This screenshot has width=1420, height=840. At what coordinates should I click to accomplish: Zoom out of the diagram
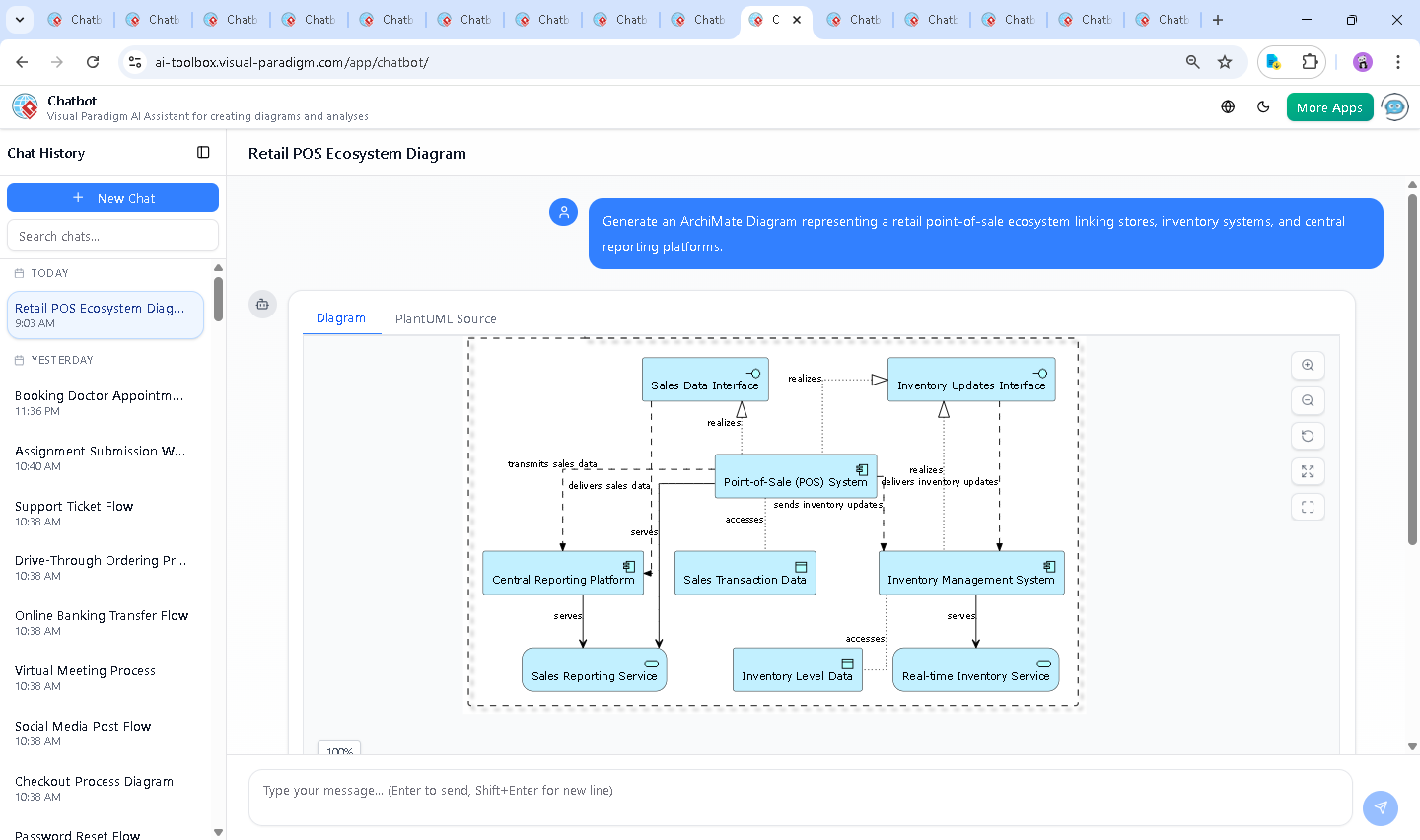[x=1308, y=400]
